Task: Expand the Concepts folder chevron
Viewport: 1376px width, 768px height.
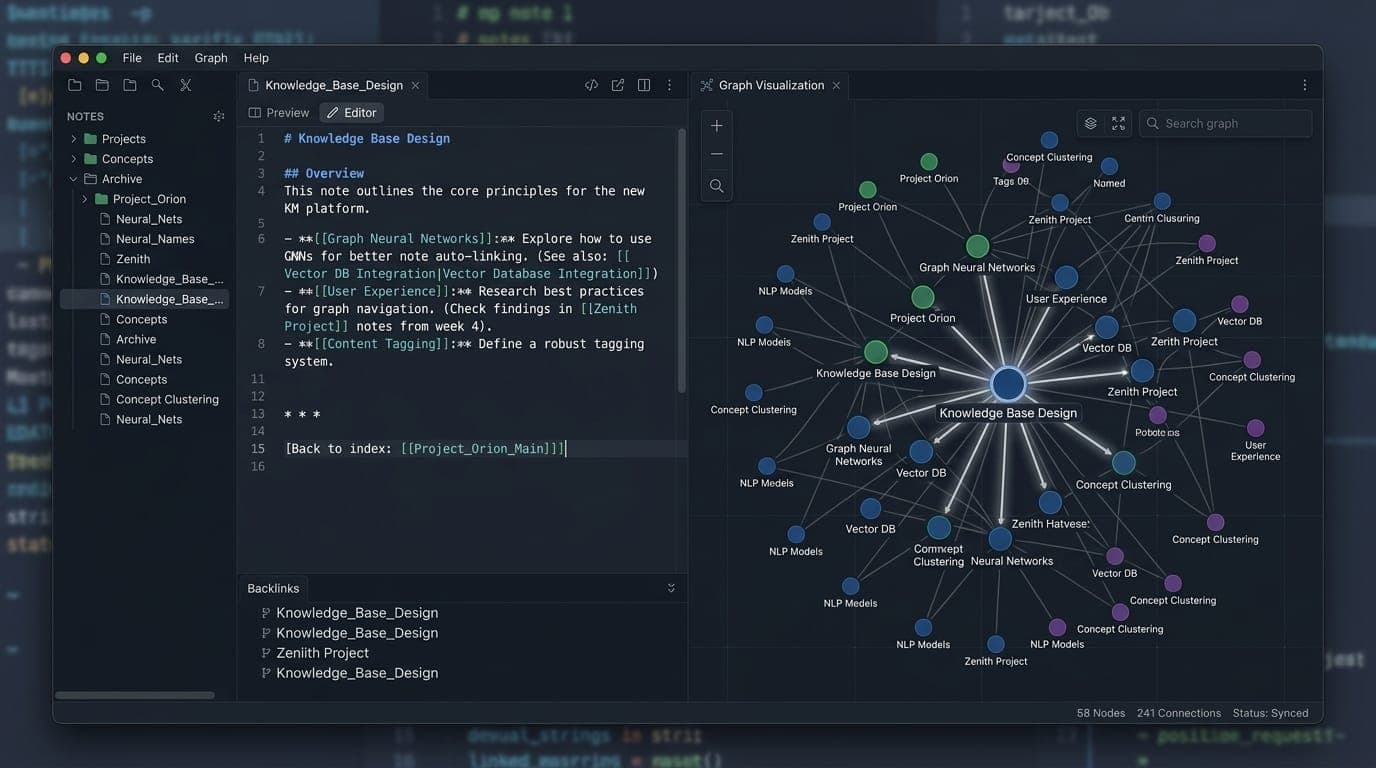Action: coord(74,159)
